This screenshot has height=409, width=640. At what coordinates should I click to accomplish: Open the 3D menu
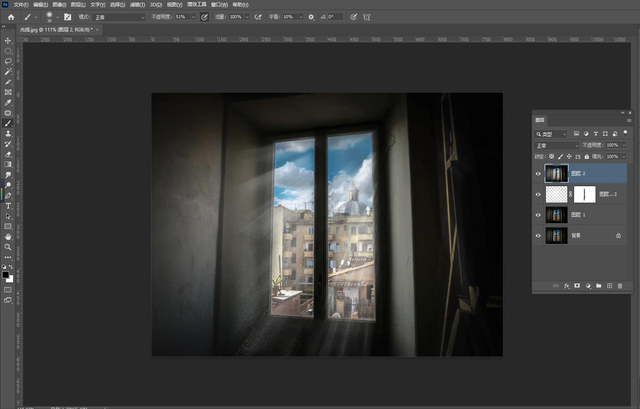click(156, 4)
